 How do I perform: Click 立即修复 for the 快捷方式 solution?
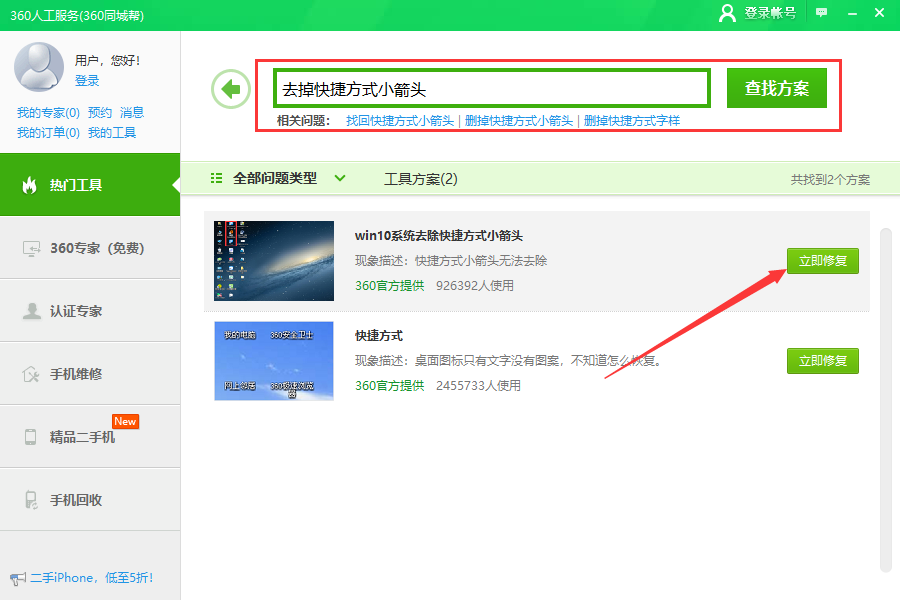(x=822, y=360)
